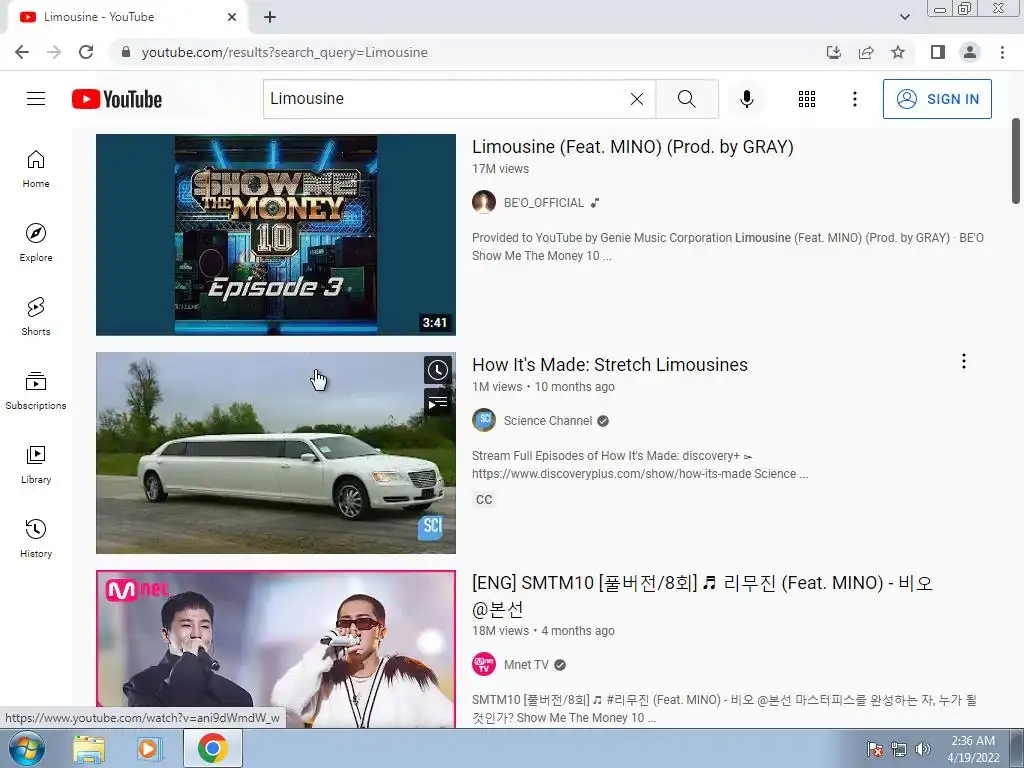This screenshot has width=1024, height=768.
Task: Open History in the sidebar
Action: (36, 538)
